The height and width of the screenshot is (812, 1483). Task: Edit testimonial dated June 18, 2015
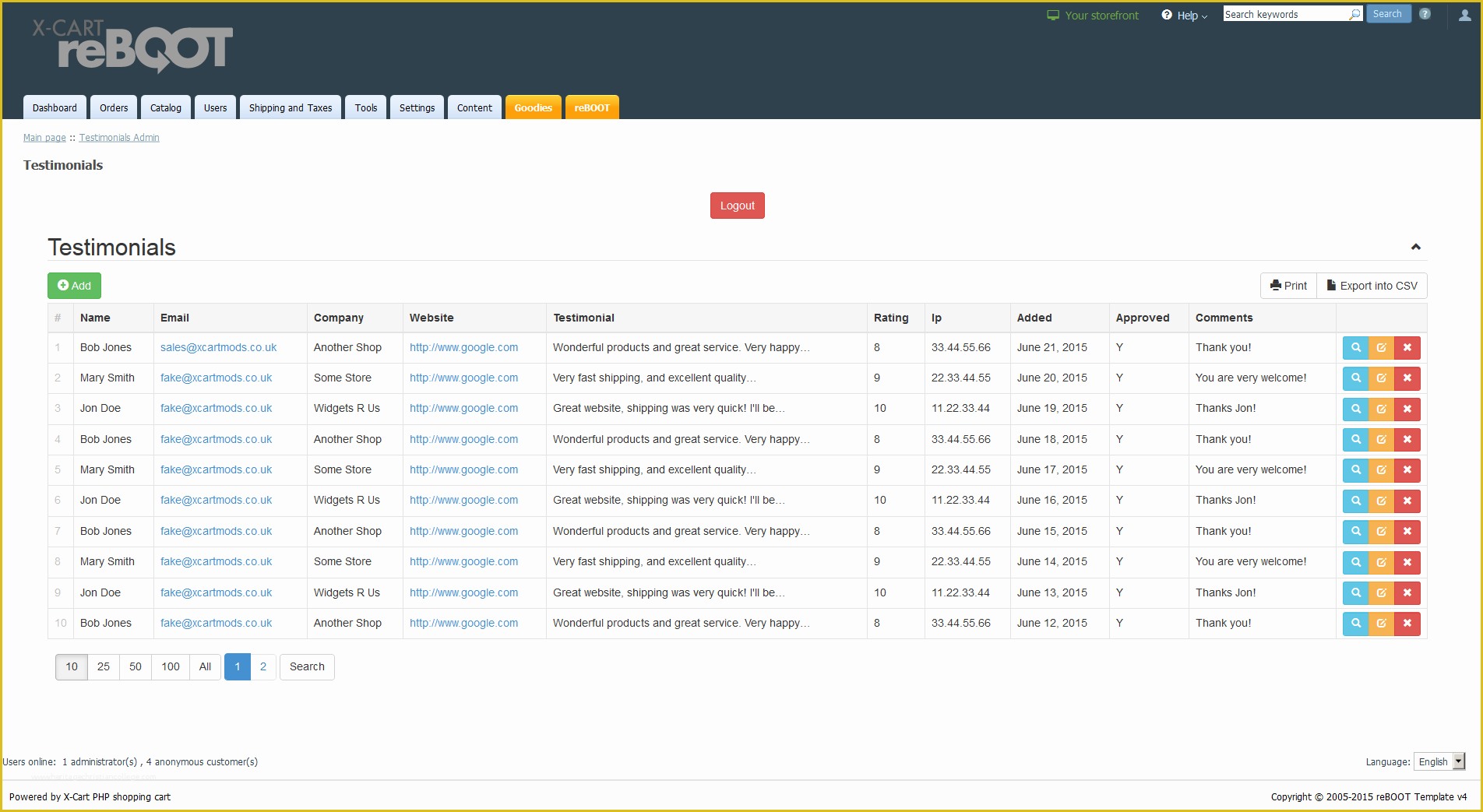1381,440
